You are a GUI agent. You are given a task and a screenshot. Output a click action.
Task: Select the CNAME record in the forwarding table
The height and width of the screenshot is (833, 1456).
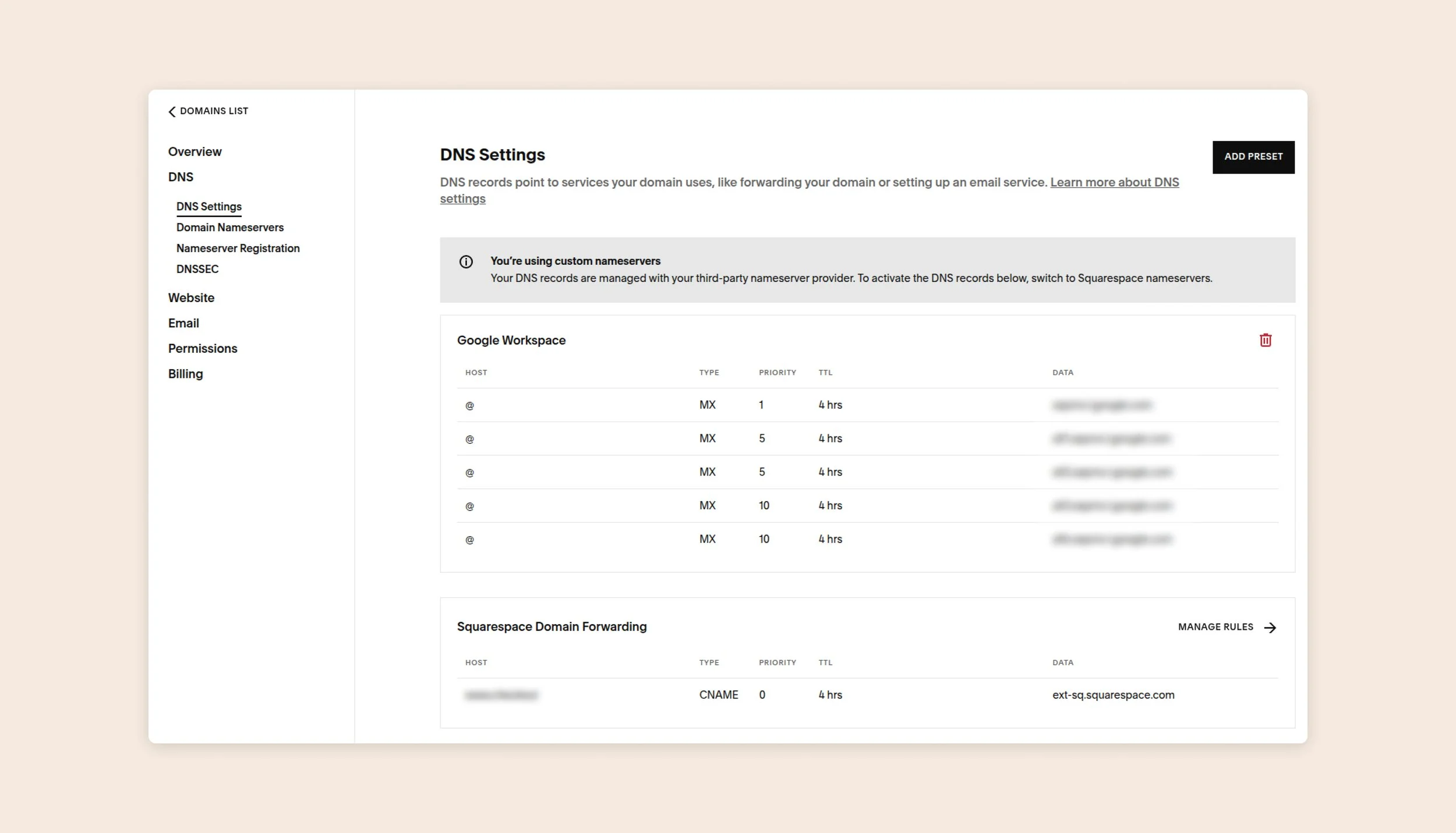click(719, 694)
